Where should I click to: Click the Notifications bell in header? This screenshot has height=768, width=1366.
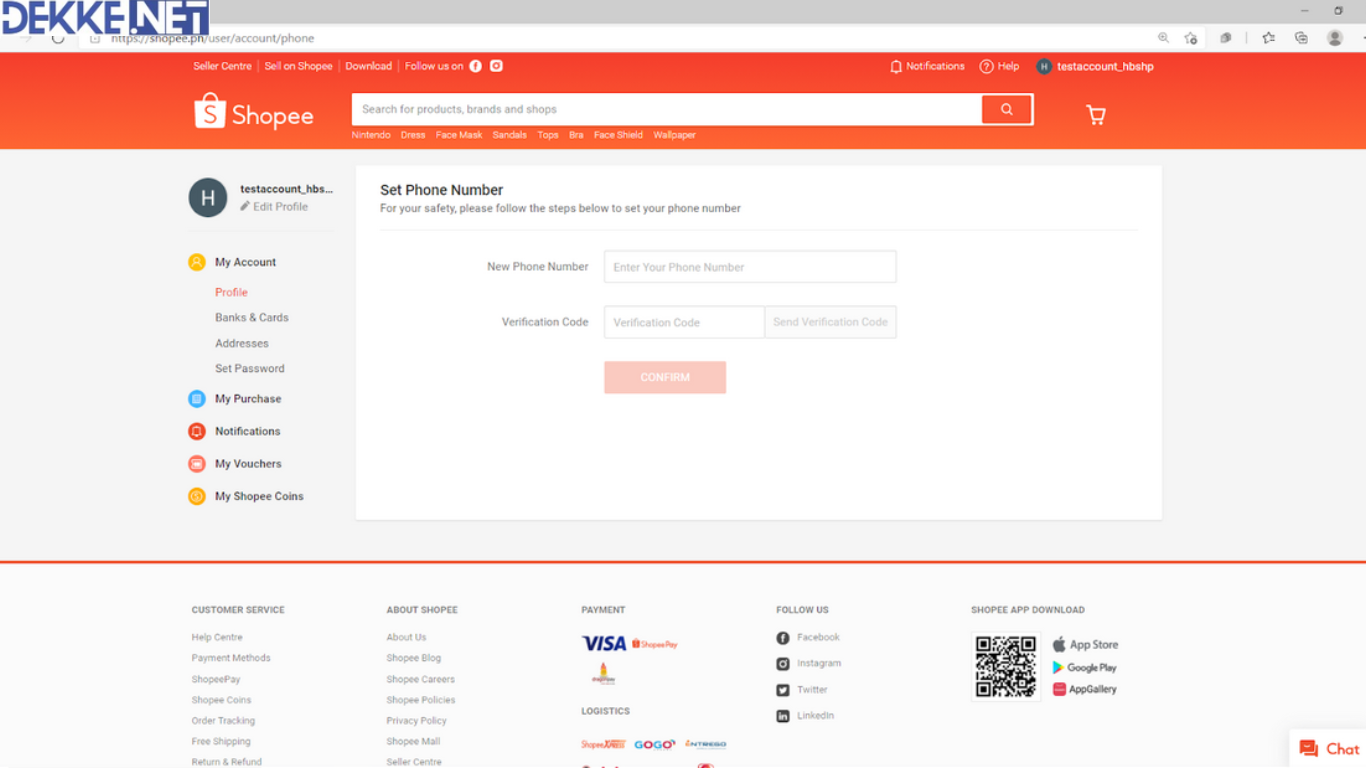[896, 67]
